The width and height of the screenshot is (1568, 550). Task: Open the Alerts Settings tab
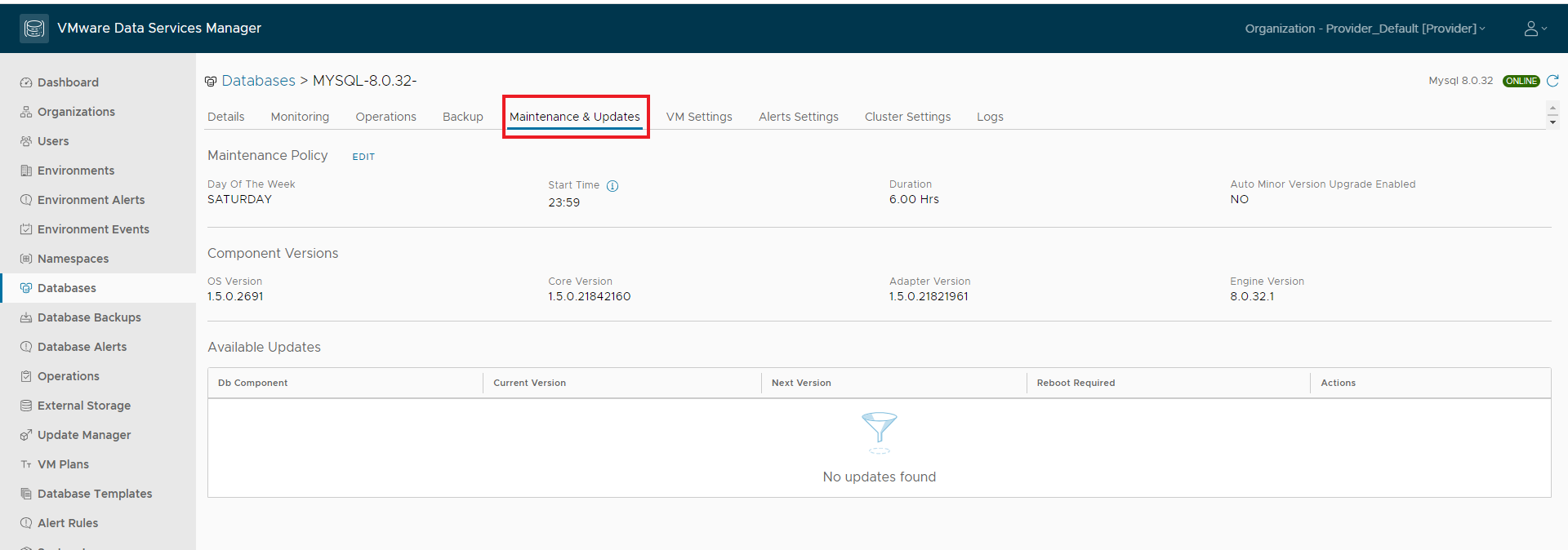pos(799,117)
